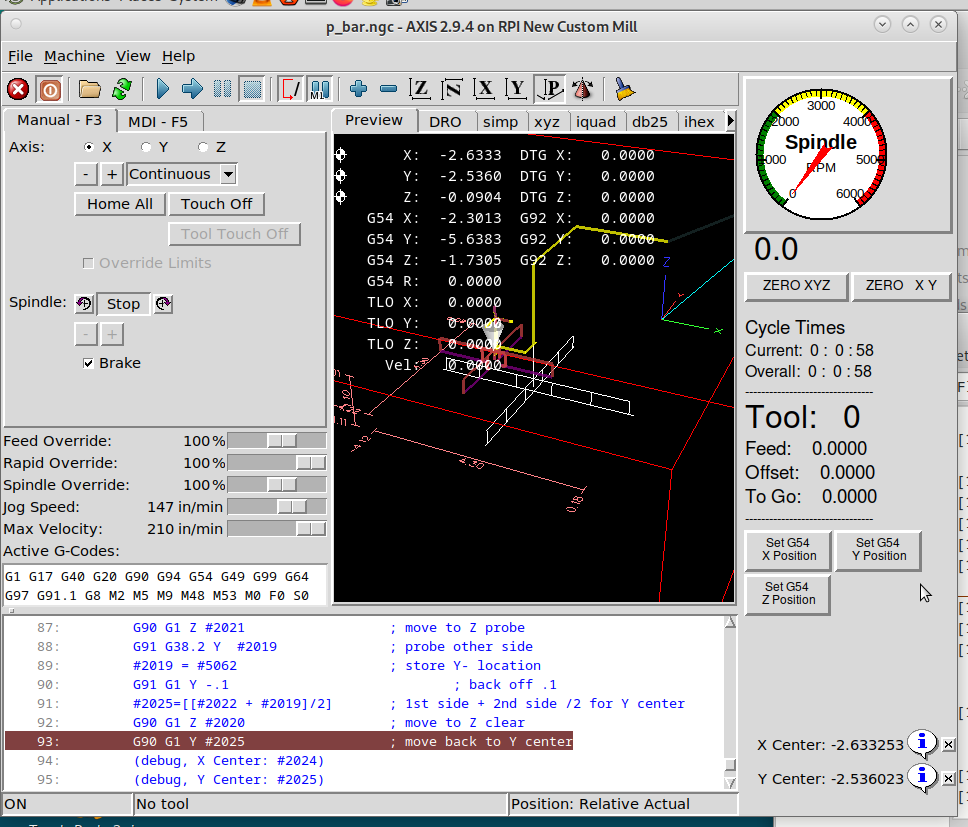Viewport: 968px width, 827px height.
Task: Reload the current file with green arrows
Action: (x=122, y=89)
